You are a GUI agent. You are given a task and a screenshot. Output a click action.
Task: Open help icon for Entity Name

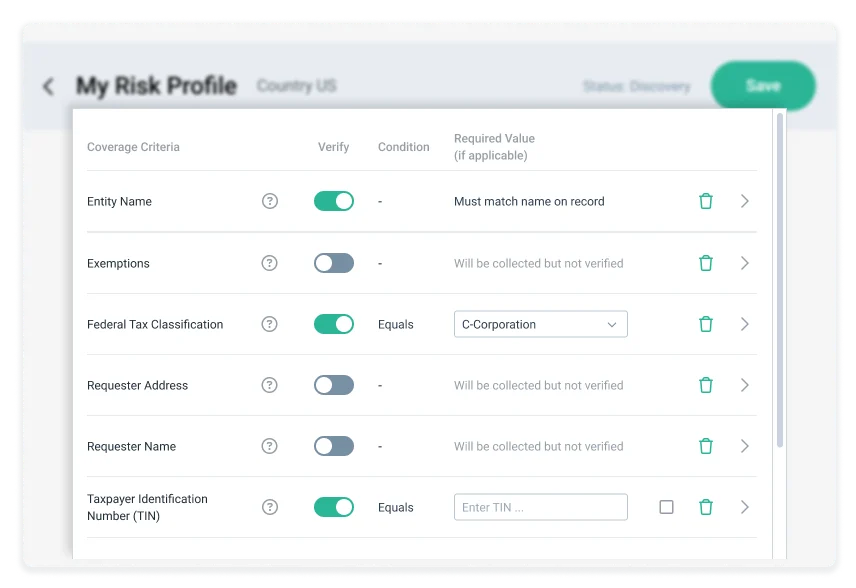coord(270,201)
